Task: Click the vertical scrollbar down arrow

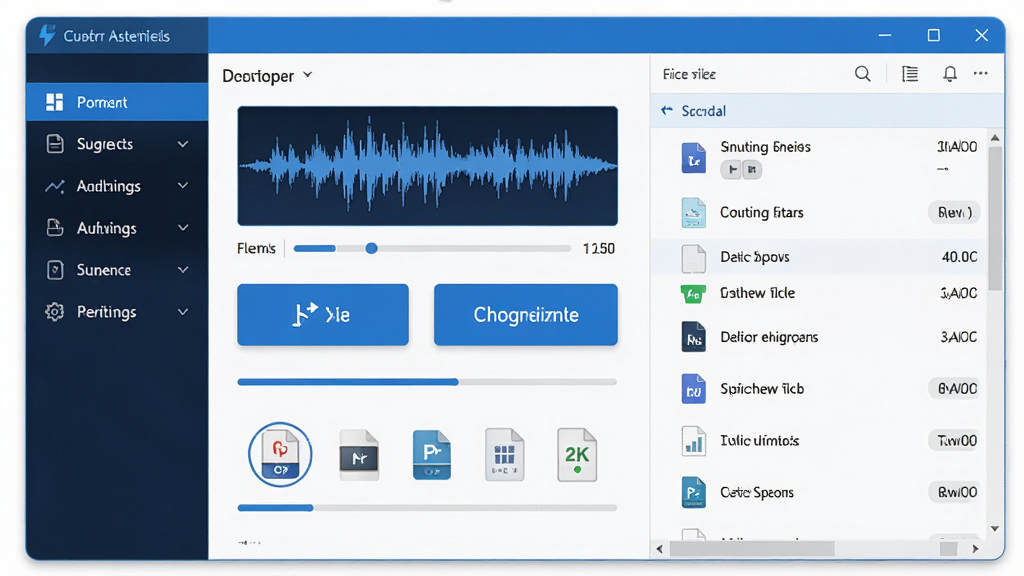Action: [995, 528]
